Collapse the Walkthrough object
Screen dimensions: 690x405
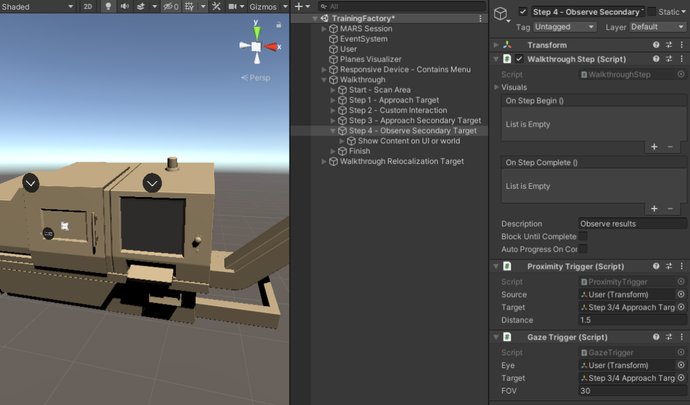point(324,80)
